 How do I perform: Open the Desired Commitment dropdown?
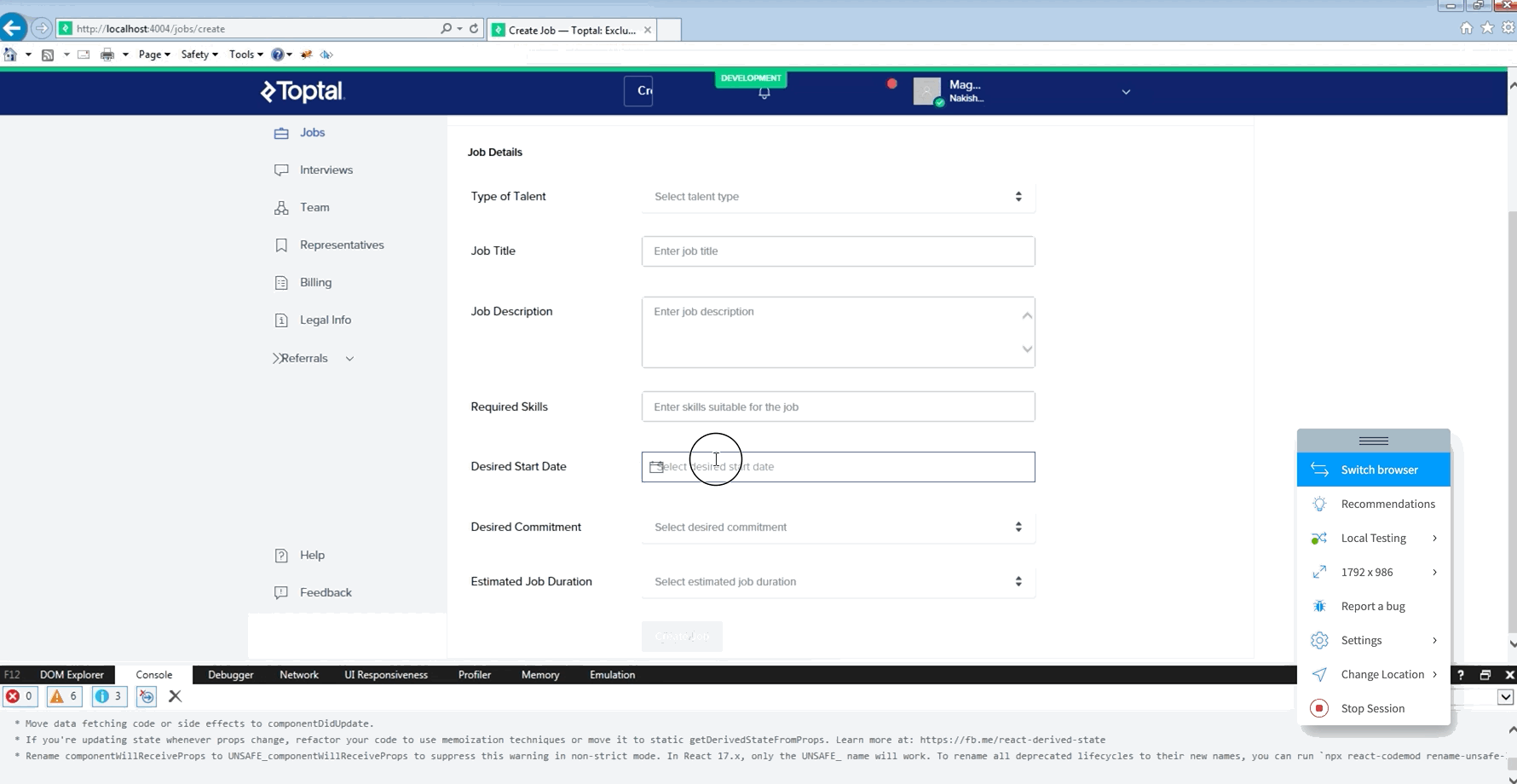click(x=838, y=527)
